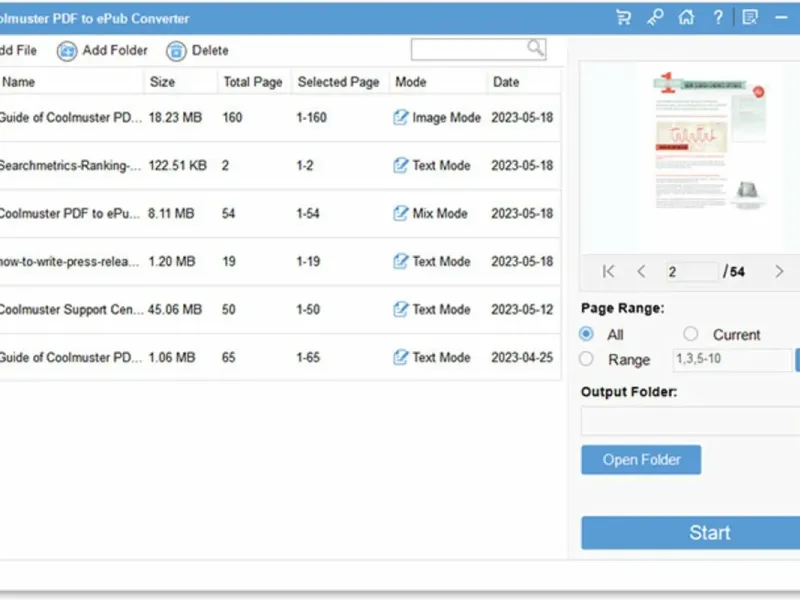Click the search magnifier icon
The image size is (800, 600).
pos(535,48)
